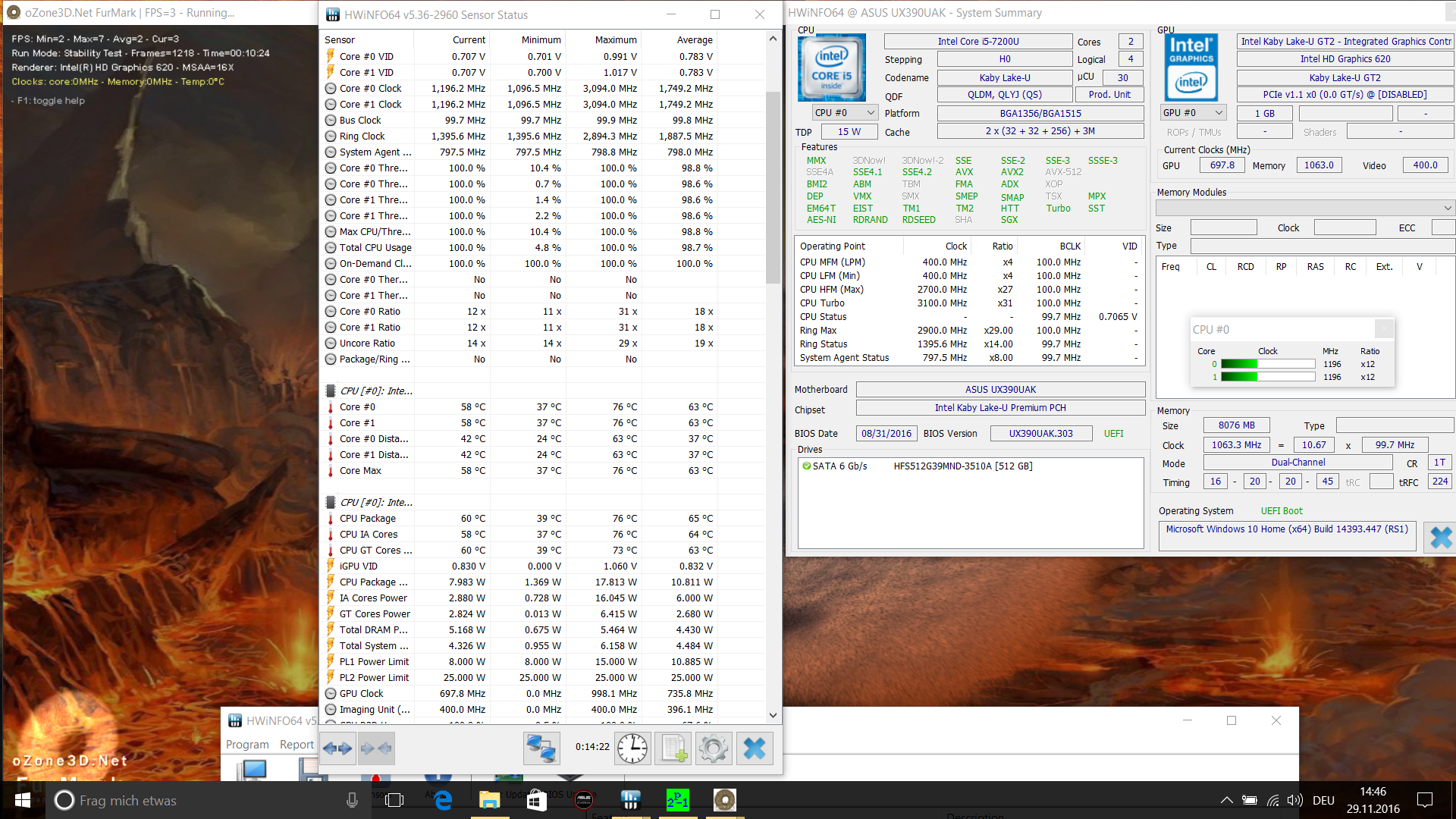Click the Intel Graphics logo in System Summary
This screenshot has height=819, width=1456.
click(1191, 67)
